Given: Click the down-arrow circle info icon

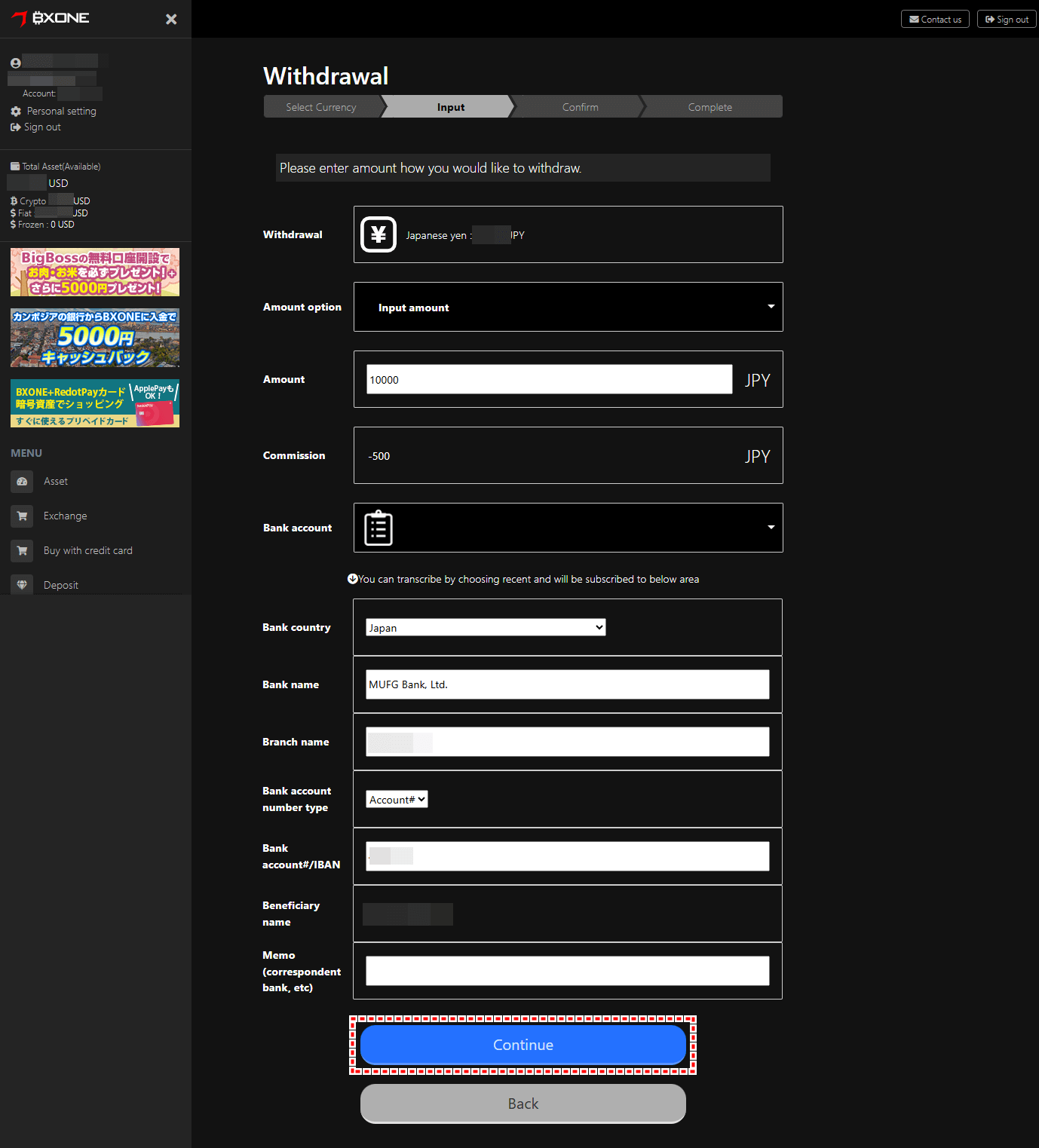Looking at the screenshot, I should click(352, 579).
